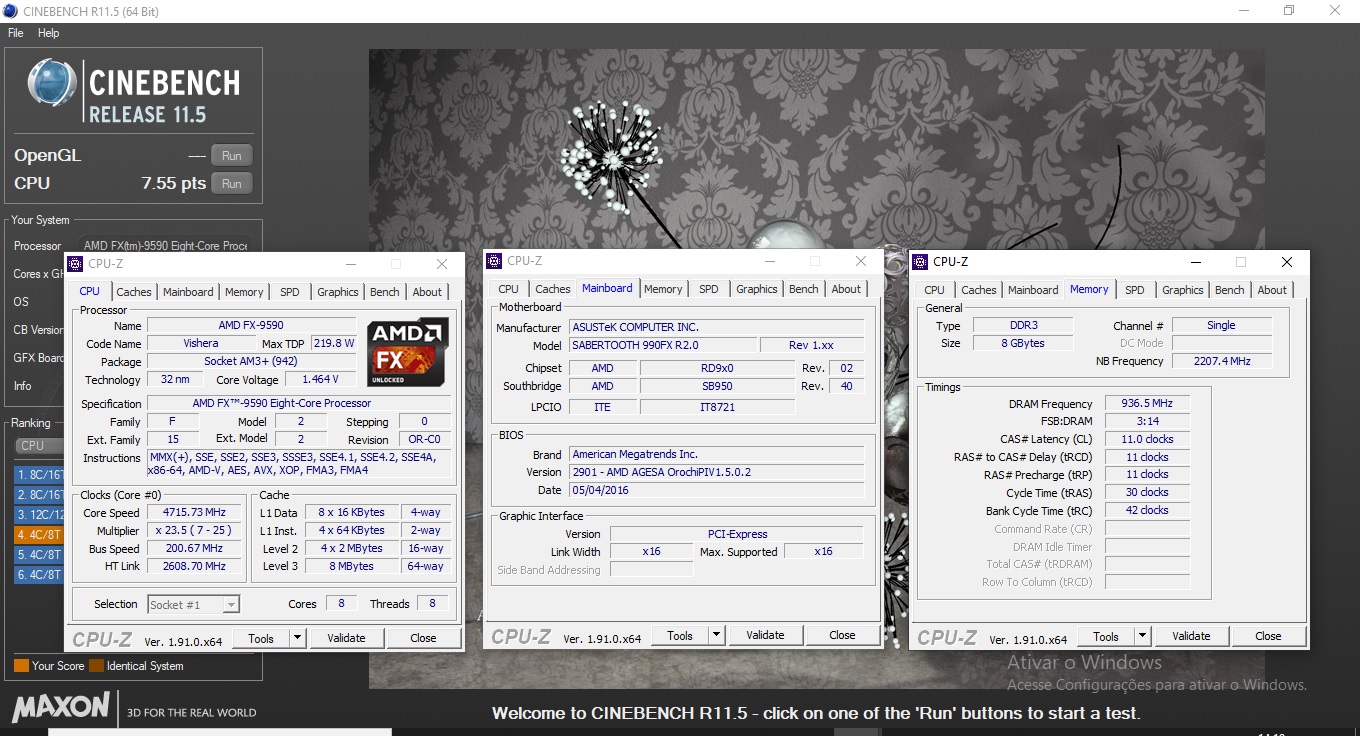The height and width of the screenshot is (736, 1360).
Task: Click the Model field SABERTOOTH 990FX R2.0
Action: (662, 345)
